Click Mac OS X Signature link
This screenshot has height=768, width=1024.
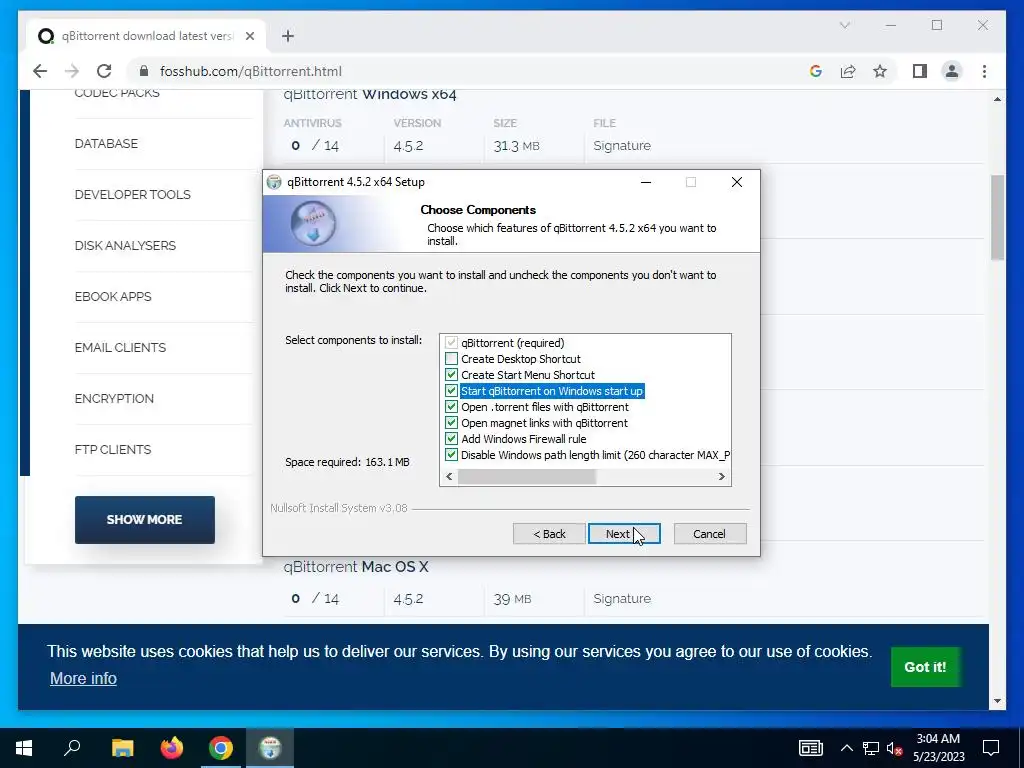click(x=622, y=598)
